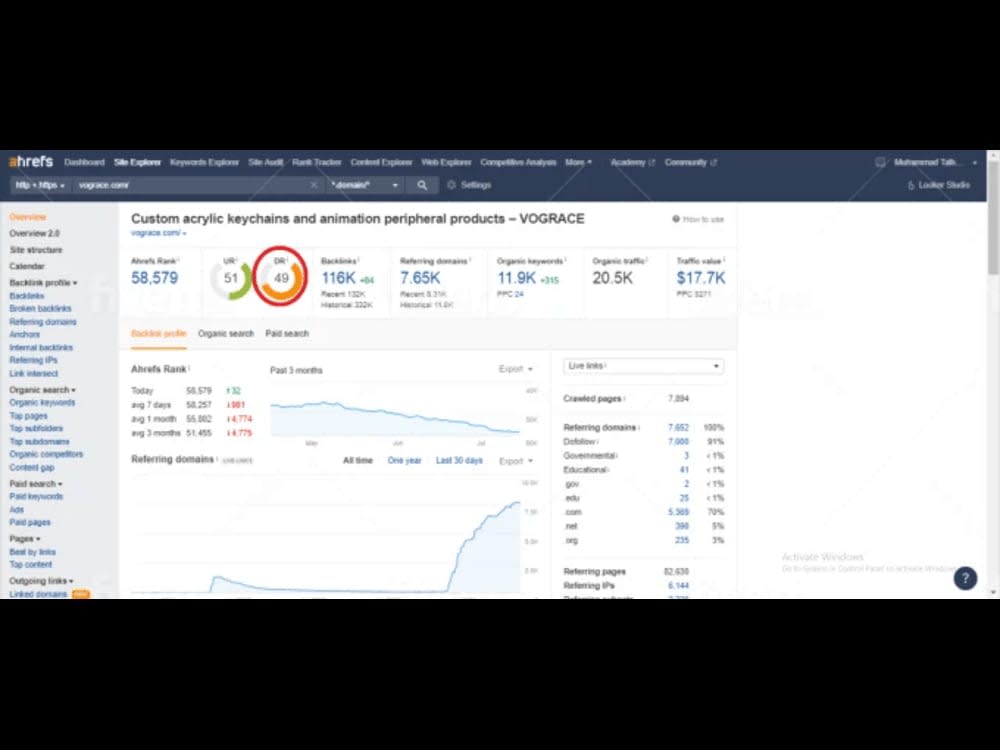Open Site Audit in top navigation
The height and width of the screenshot is (750, 1000).
coord(265,162)
